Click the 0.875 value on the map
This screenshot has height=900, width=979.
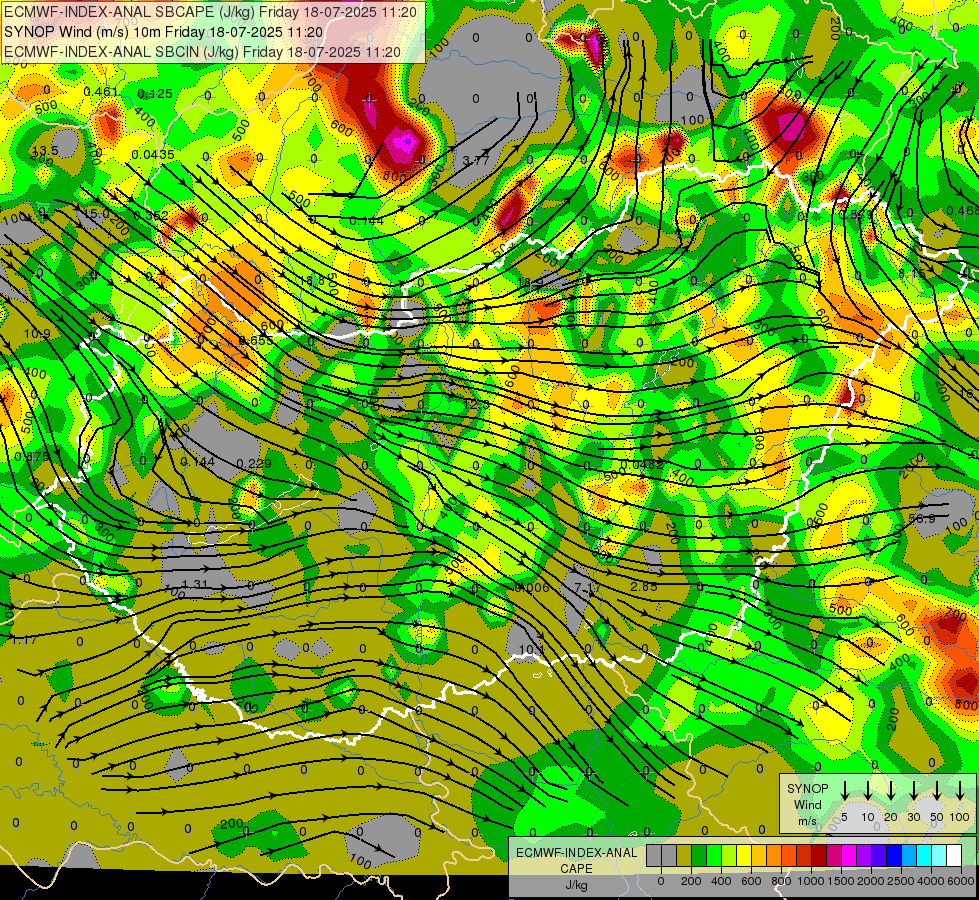[31, 457]
